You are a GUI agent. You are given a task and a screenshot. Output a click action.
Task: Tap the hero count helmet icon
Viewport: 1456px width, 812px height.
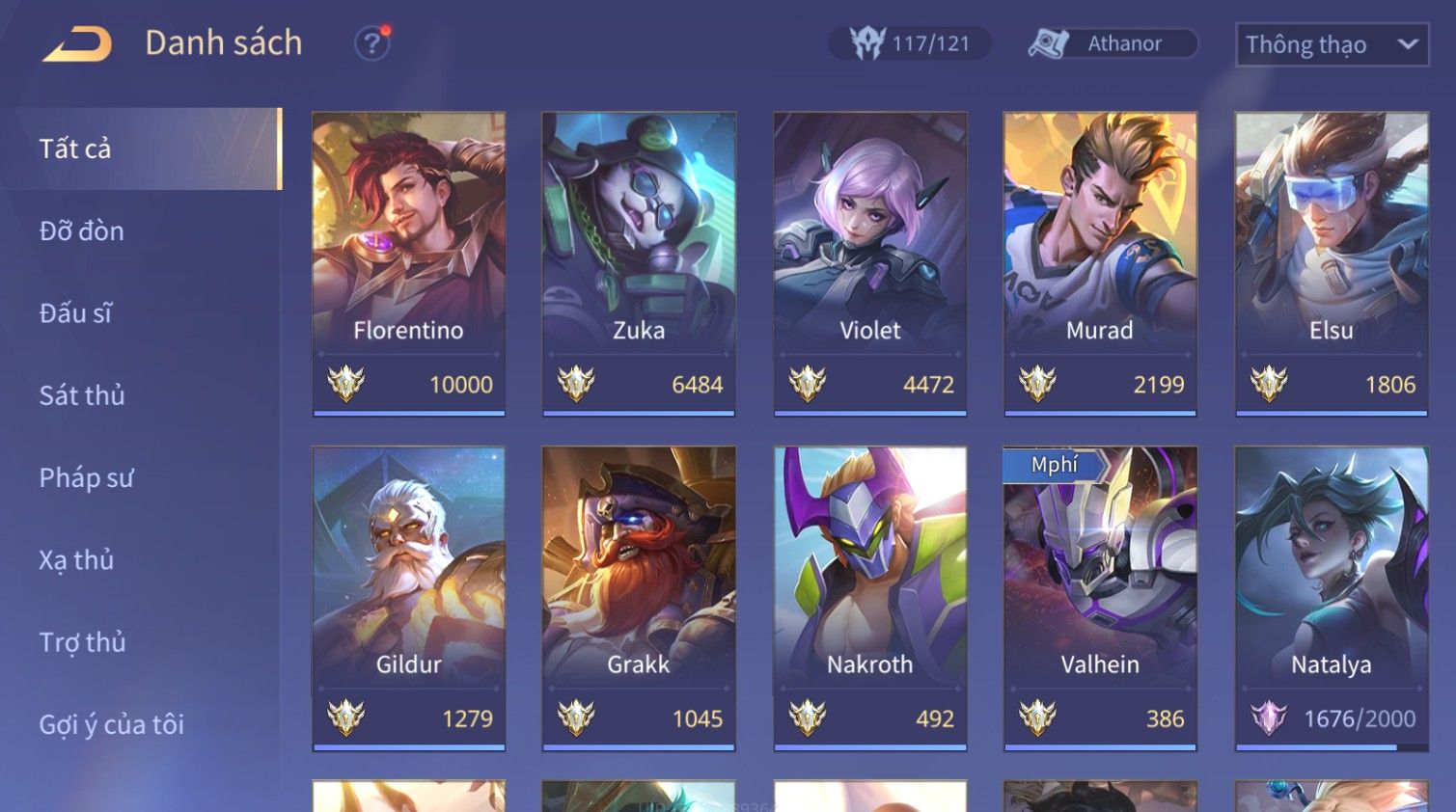pyautogui.click(x=866, y=43)
